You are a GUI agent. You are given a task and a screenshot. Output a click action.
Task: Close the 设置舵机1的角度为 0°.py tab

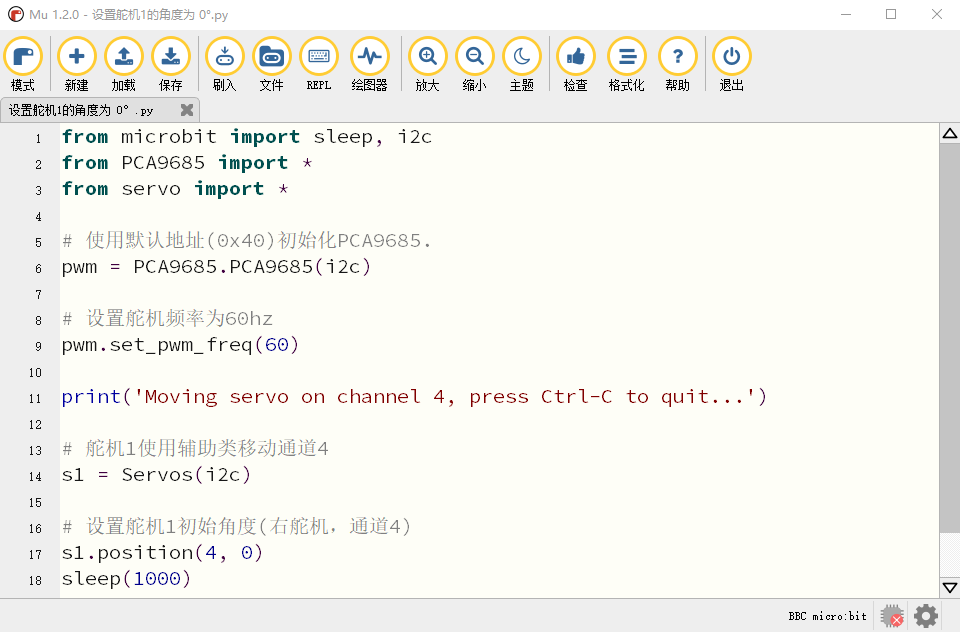click(x=187, y=110)
